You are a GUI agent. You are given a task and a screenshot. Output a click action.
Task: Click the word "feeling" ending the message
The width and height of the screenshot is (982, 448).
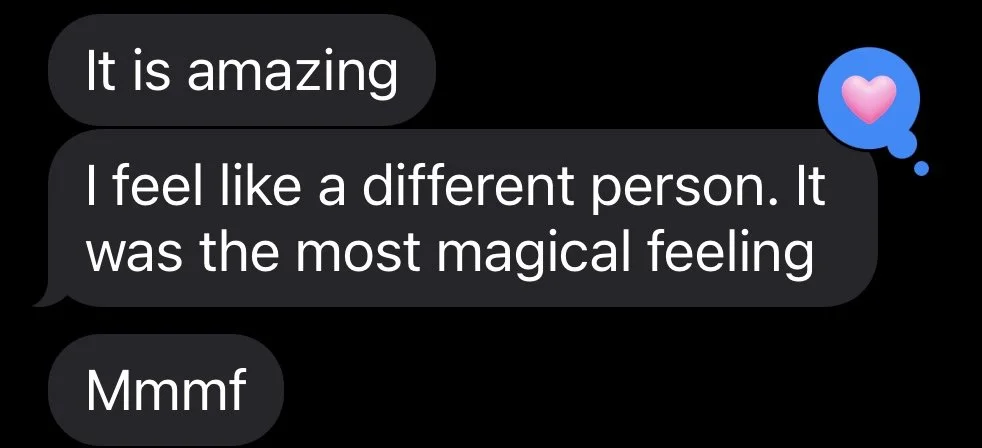pyautogui.click(x=730, y=254)
